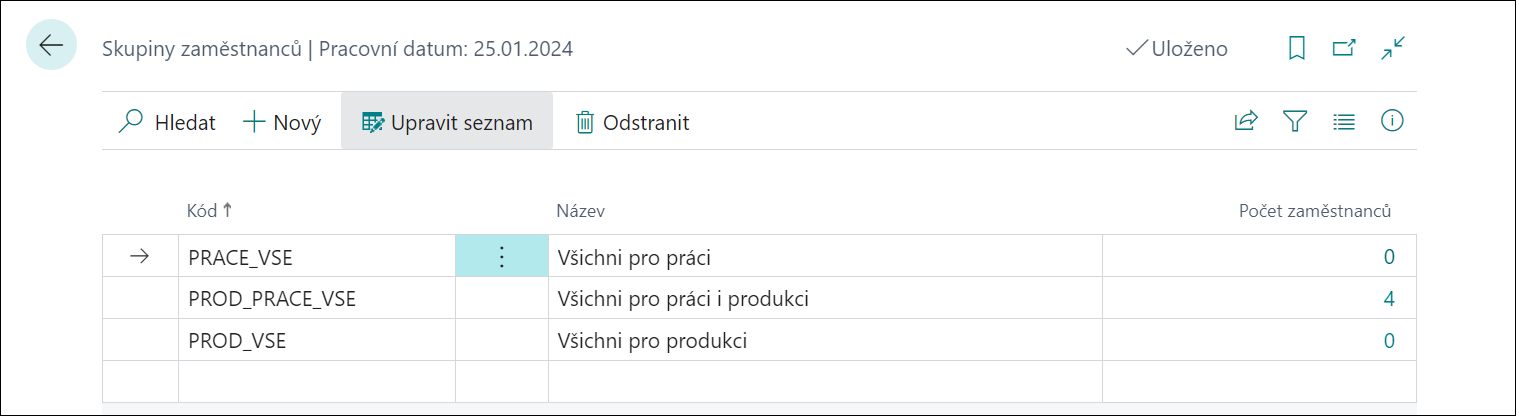The height and width of the screenshot is (416, 1516).
Task: Open the filter pane funnel icon
Action: point(1295,122)
